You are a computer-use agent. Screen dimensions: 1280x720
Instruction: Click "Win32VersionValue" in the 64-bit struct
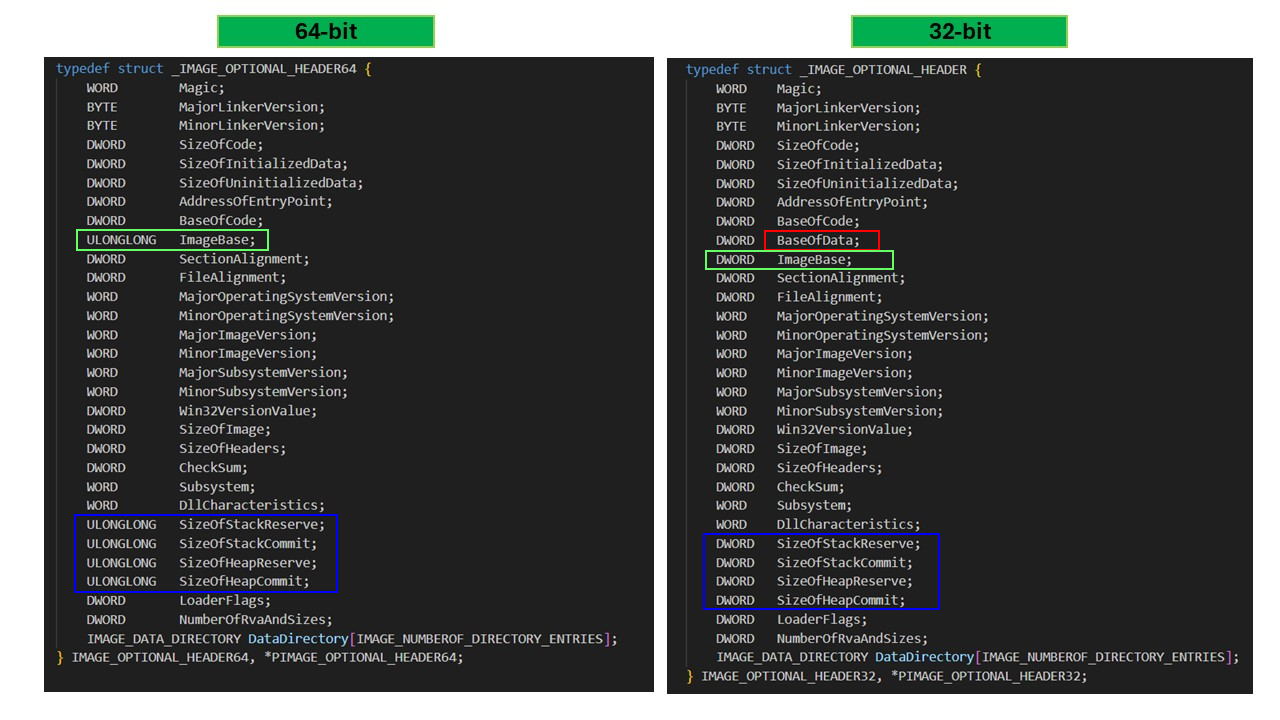244,411
